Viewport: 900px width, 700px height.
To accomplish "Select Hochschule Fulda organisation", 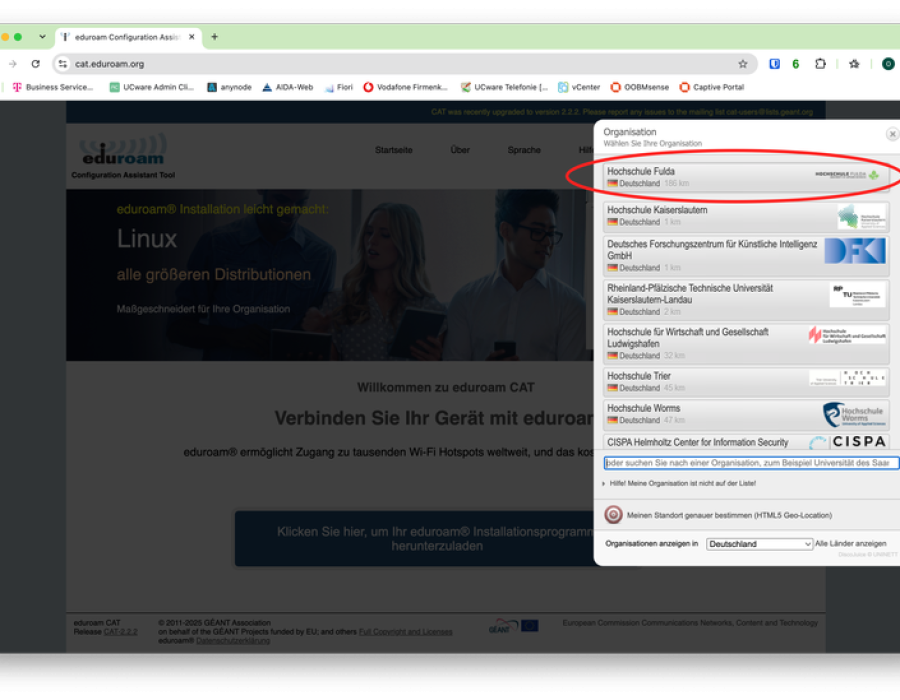I will click(746, 177).
